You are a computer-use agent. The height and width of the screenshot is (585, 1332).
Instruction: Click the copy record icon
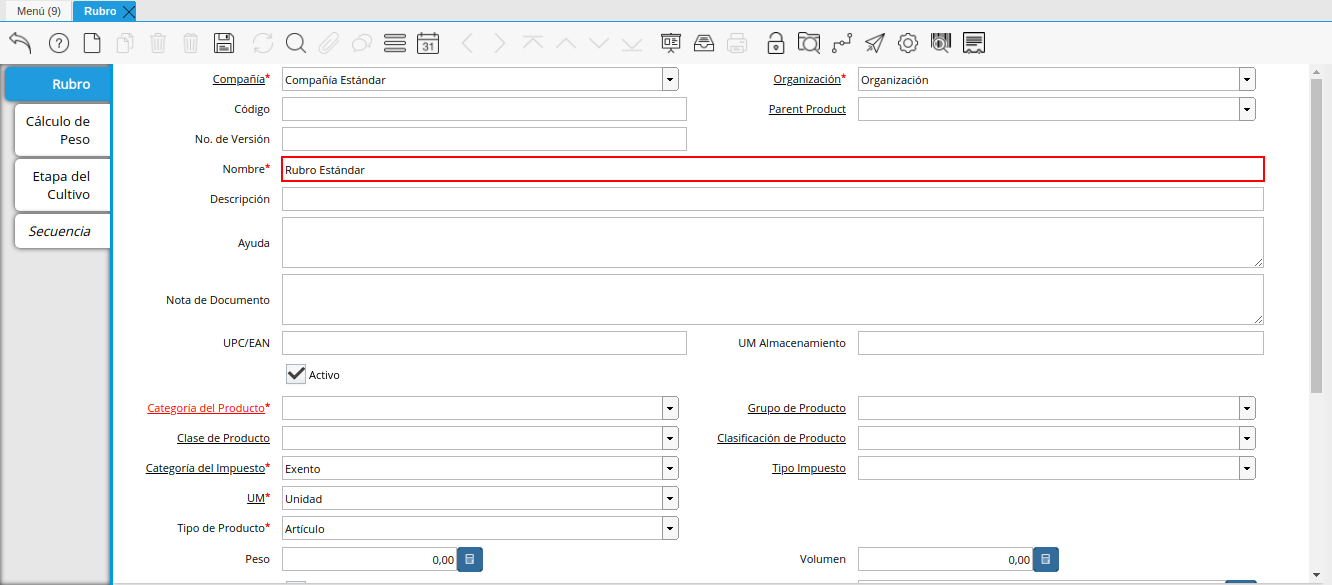[125, 43]
